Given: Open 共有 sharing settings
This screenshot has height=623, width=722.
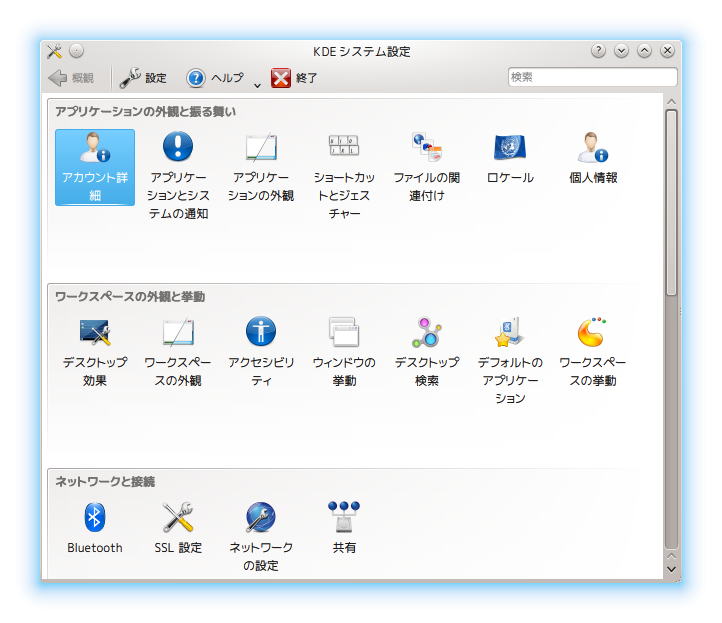Looking at the screenshot, I should click(344, 517).
